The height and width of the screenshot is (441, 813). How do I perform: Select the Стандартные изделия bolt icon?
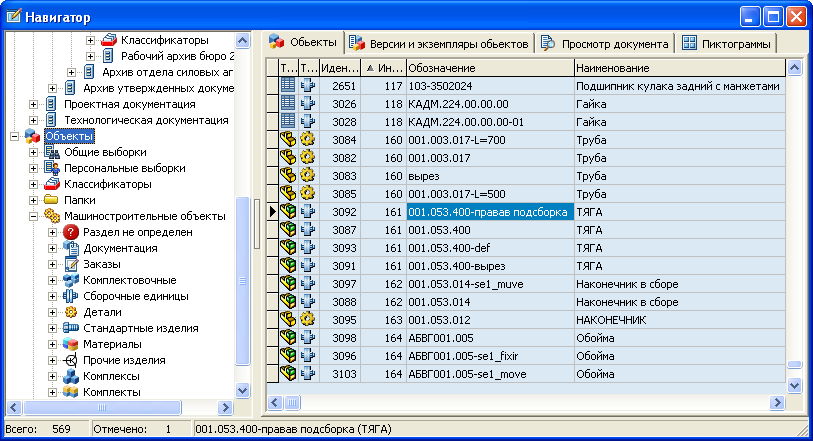click(71, 328)
